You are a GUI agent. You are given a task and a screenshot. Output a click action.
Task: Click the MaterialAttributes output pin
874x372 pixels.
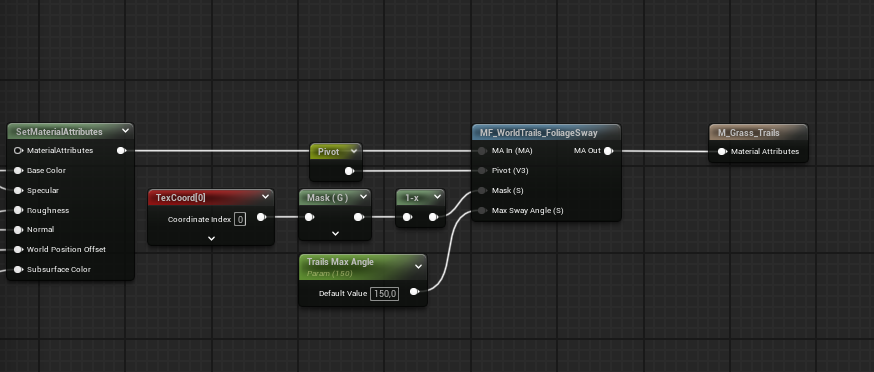(121, 151)
